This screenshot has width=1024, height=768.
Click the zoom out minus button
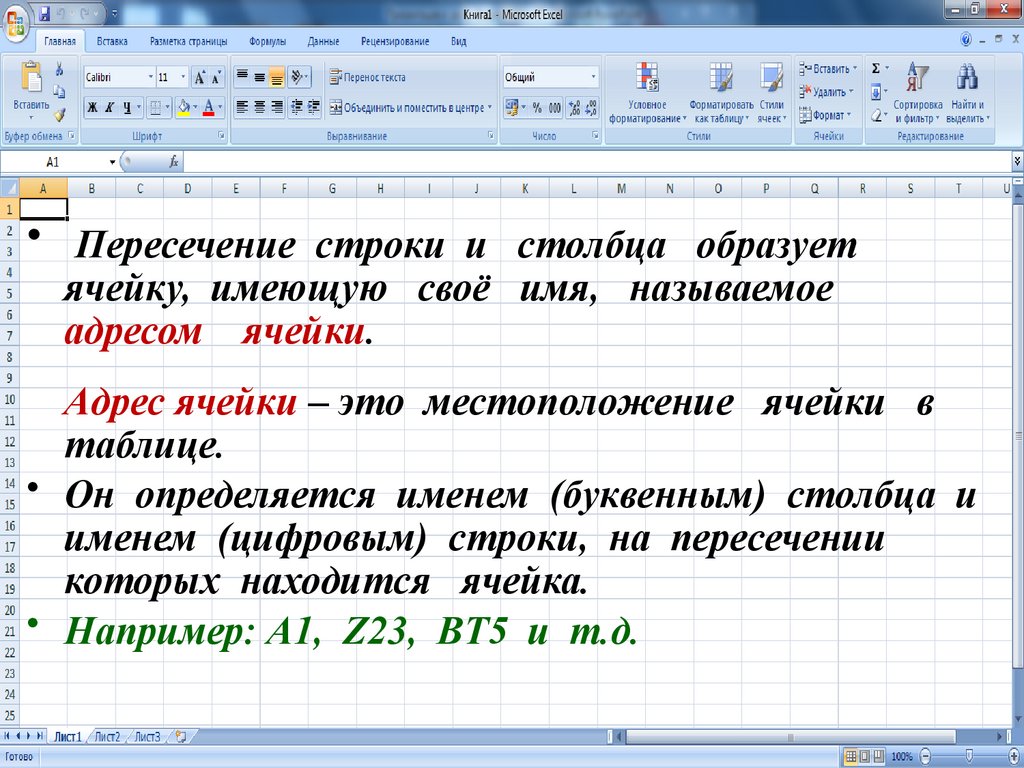925,756
